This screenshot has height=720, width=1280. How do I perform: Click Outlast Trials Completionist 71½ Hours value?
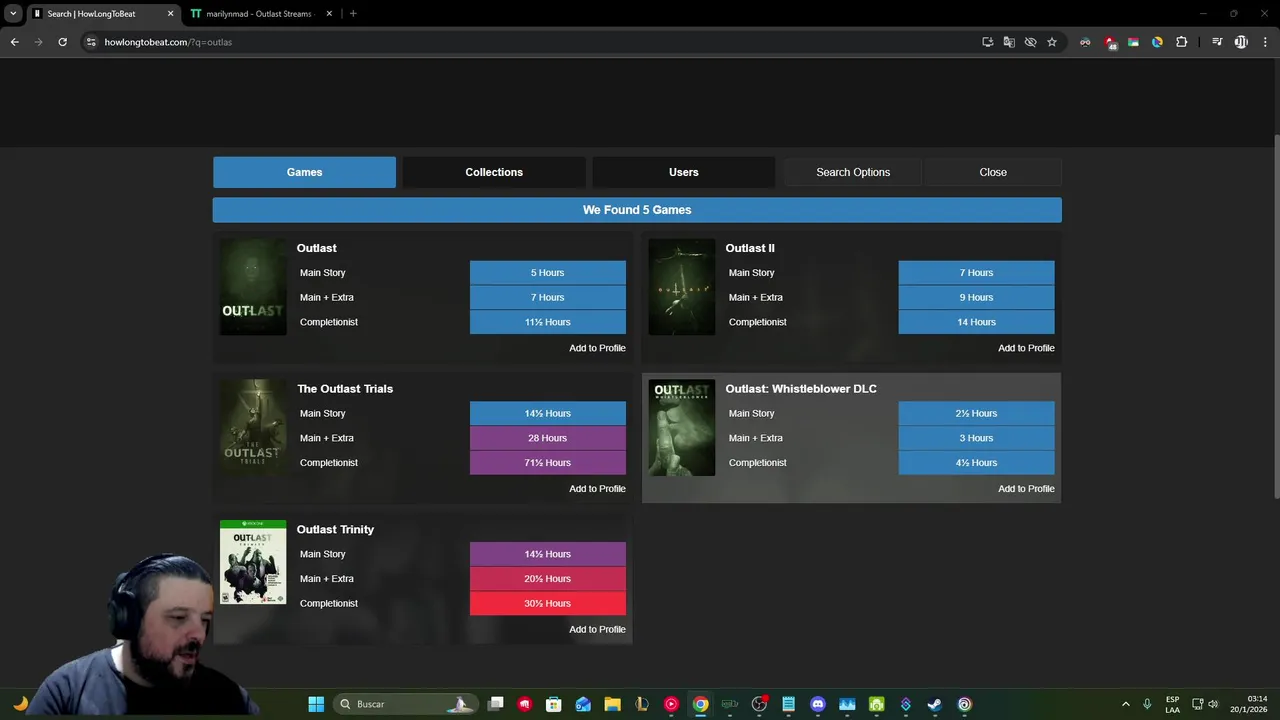(x=548, y=463)
